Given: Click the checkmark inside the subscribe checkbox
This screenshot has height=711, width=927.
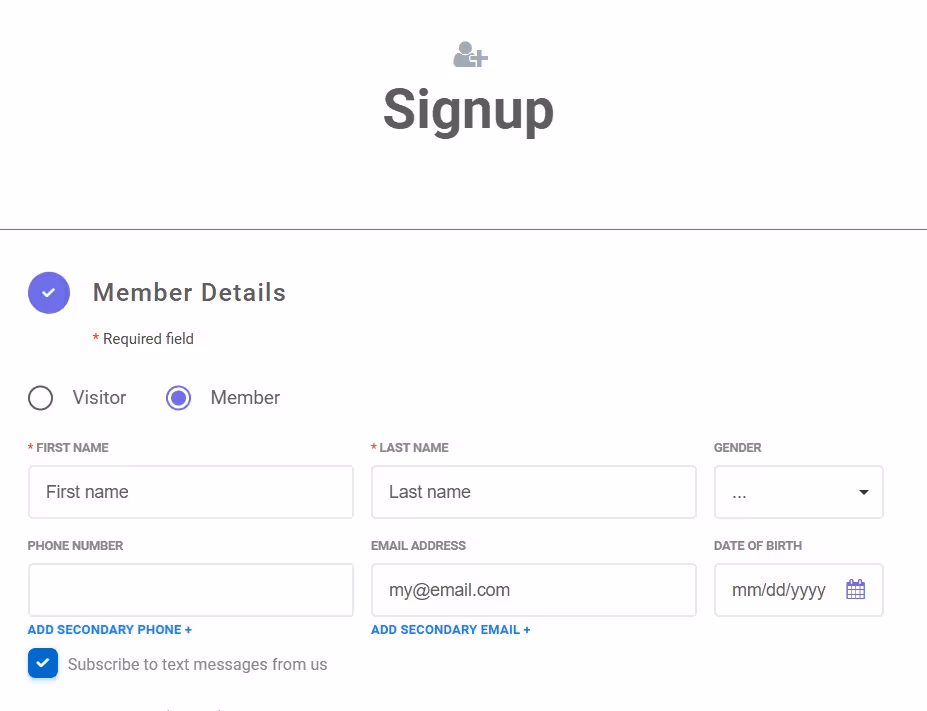Looking at the screenshot, I should (x=42, y=663).
